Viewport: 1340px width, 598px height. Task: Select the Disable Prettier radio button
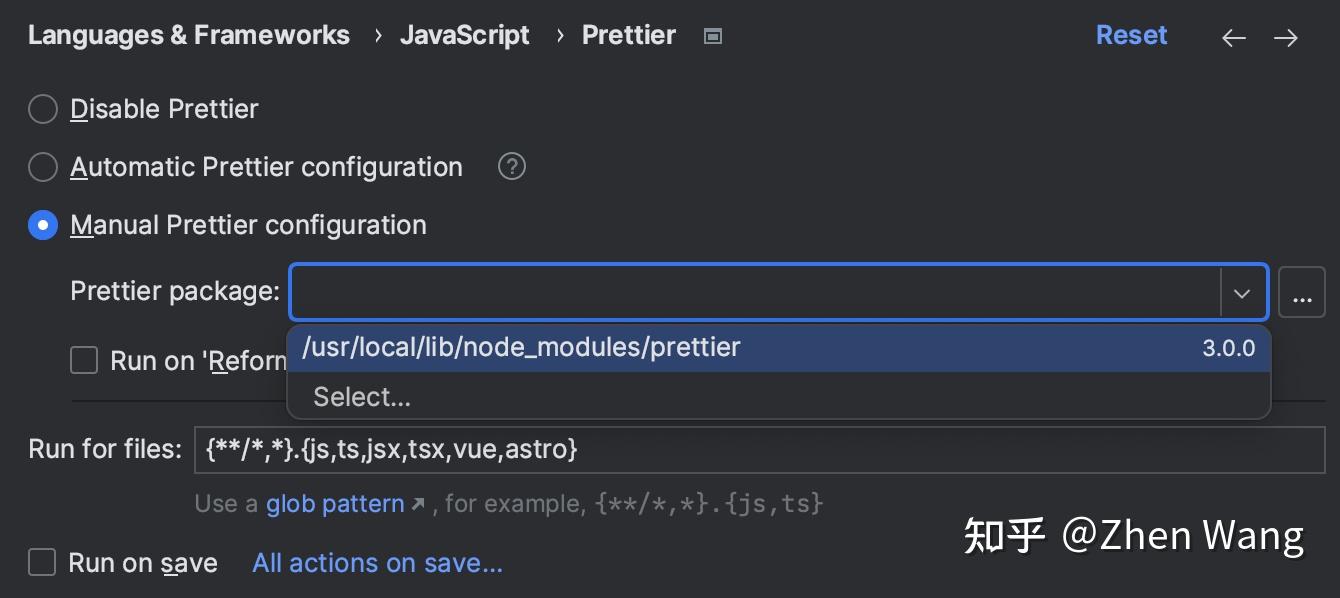click(43, 109)
